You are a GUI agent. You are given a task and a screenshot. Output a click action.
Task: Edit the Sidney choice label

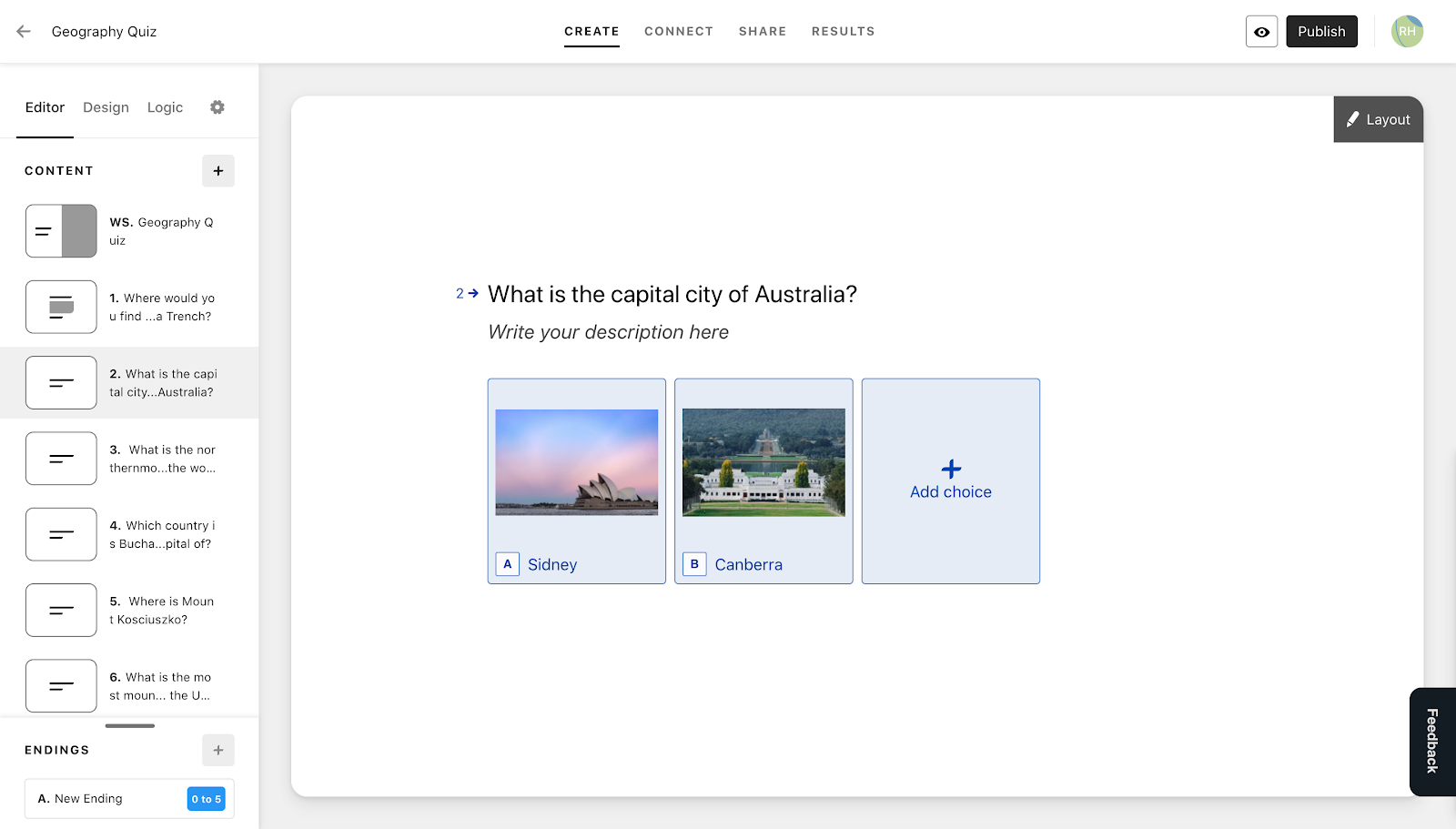point(552,565)
